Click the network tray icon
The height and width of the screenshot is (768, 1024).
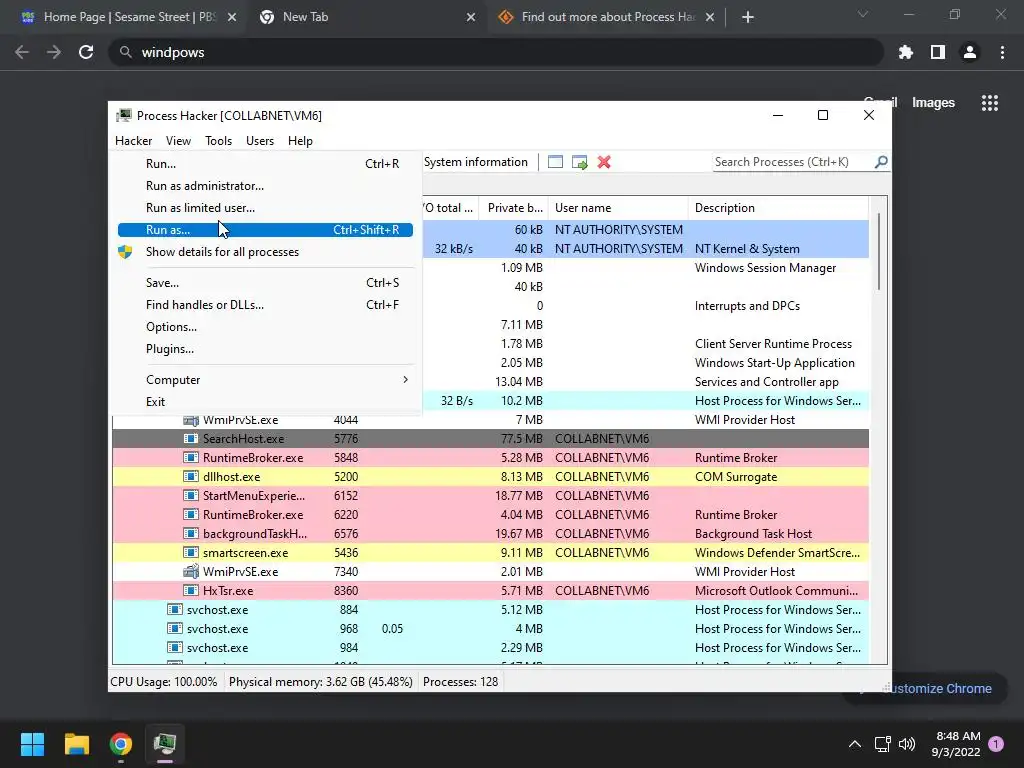pyautogui.click(x=882, y=744)
